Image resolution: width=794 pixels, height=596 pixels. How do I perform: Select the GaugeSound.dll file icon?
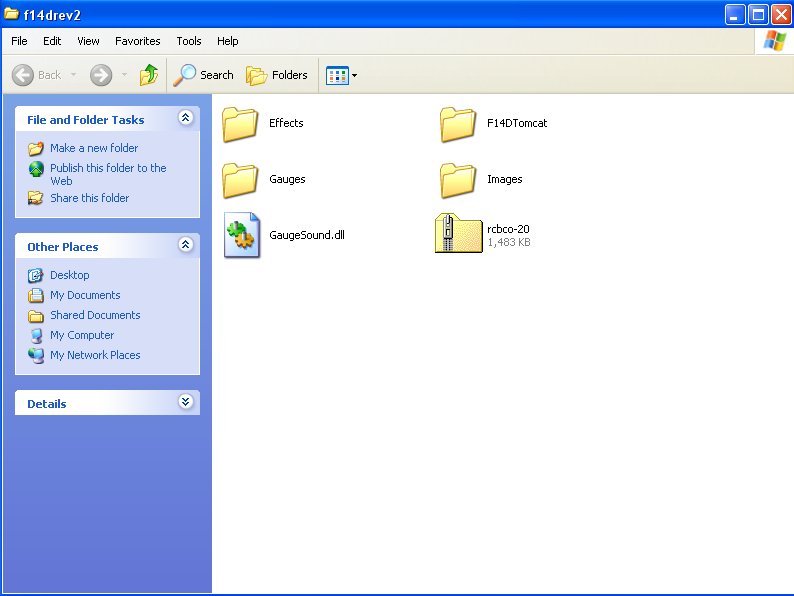[242, 235]
